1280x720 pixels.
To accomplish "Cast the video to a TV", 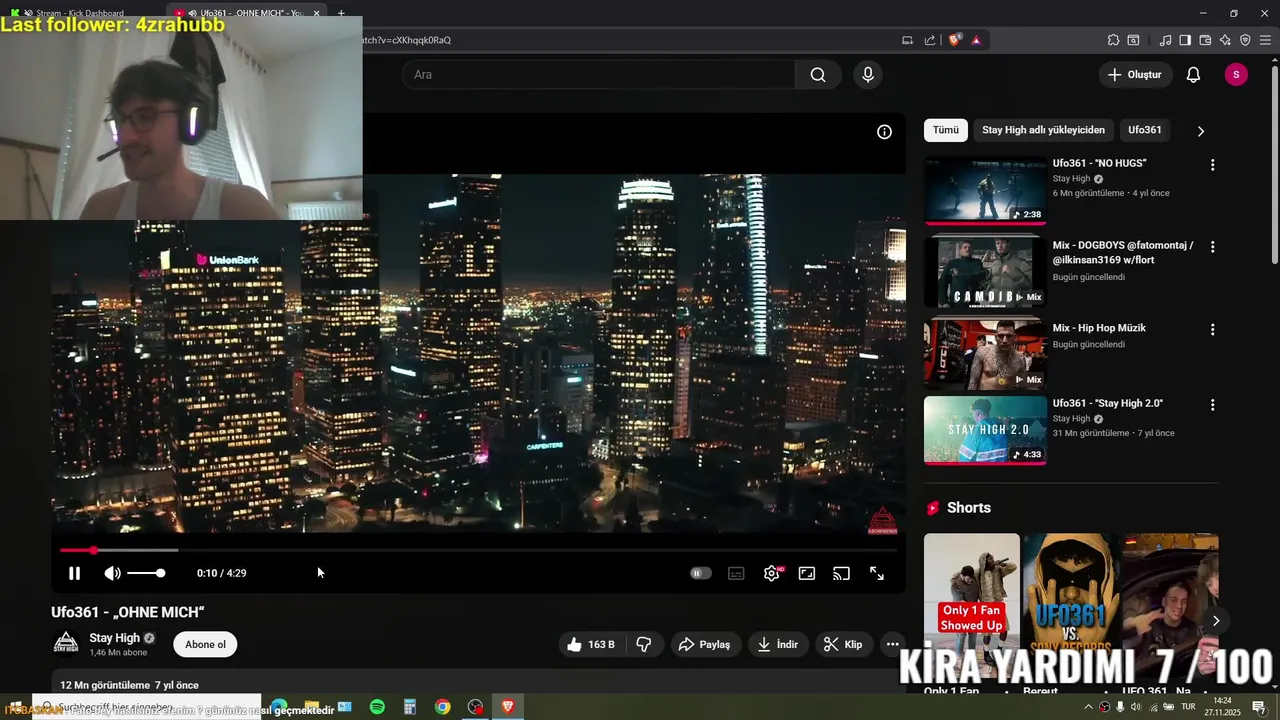I will 842,573.
